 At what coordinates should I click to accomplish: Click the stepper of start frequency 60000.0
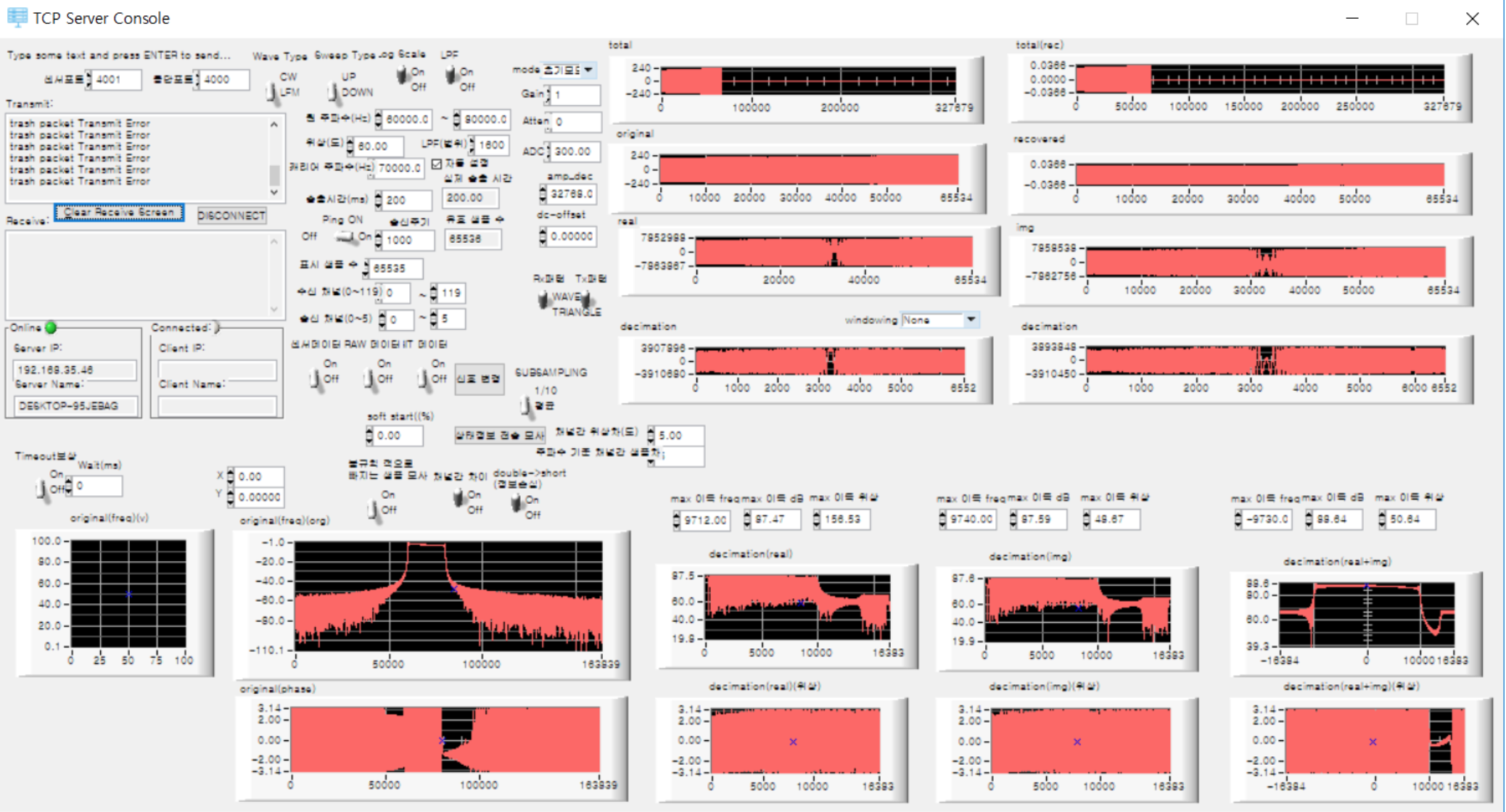[378, 119]
